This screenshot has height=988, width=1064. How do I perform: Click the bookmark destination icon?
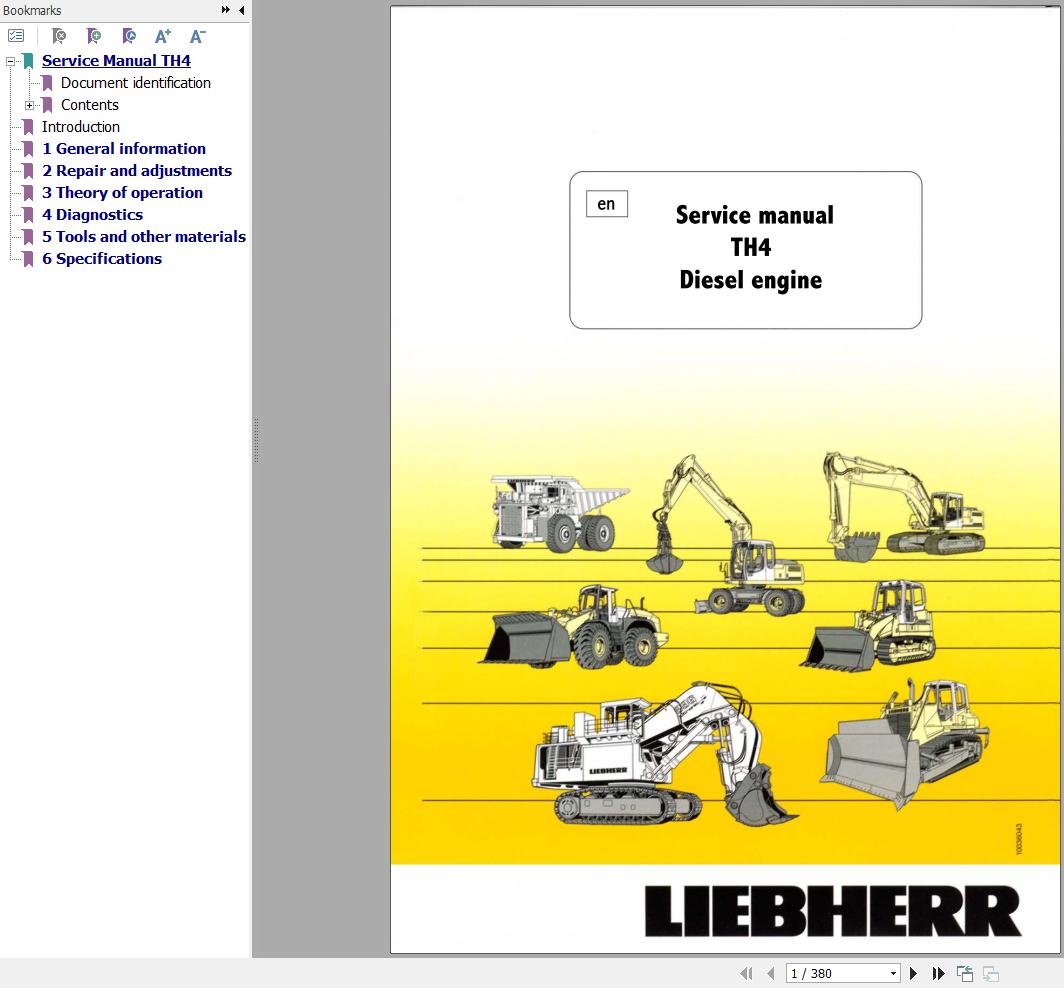[128, 35]
